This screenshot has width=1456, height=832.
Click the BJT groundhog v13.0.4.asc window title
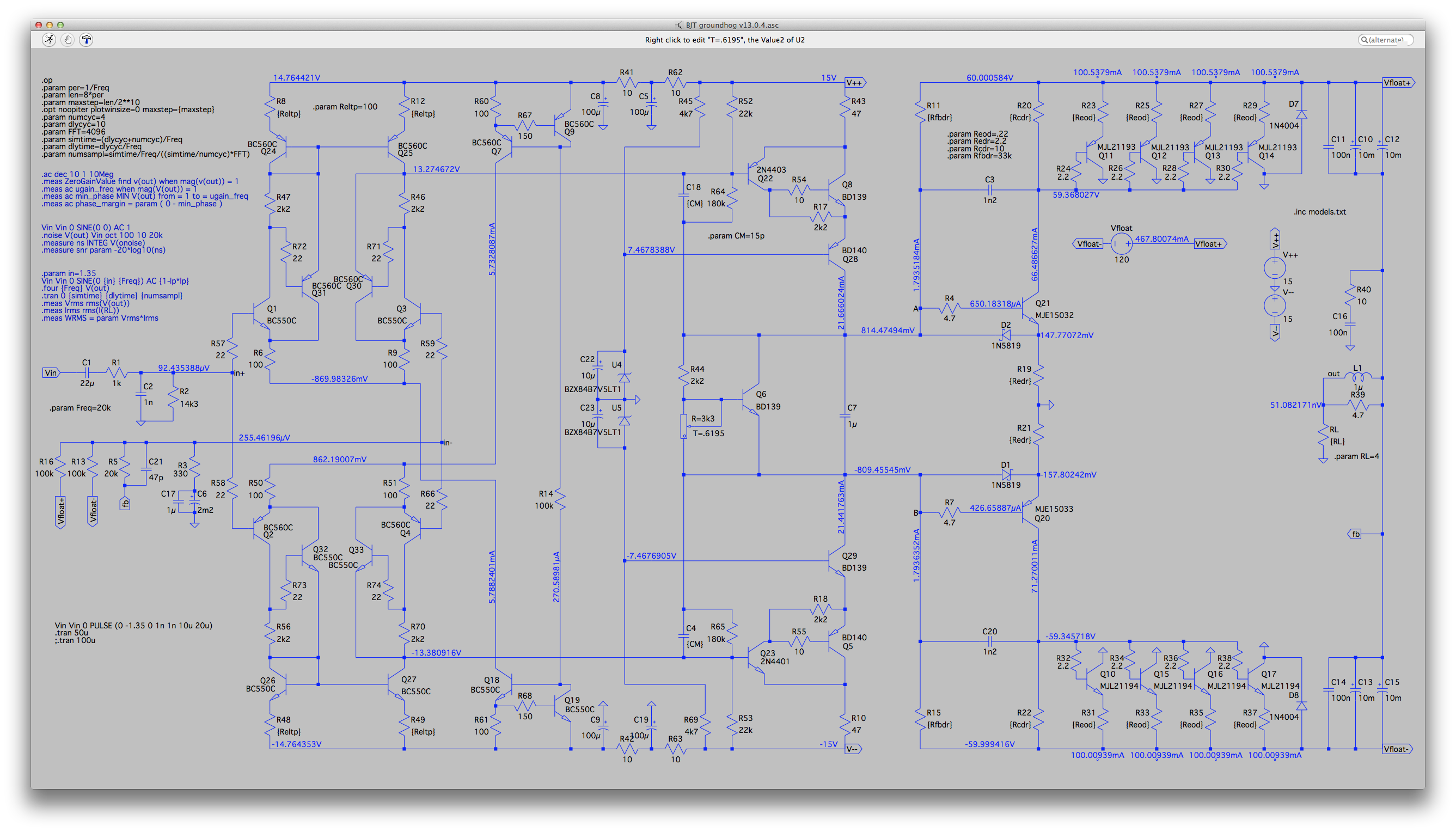pos(731,25)
